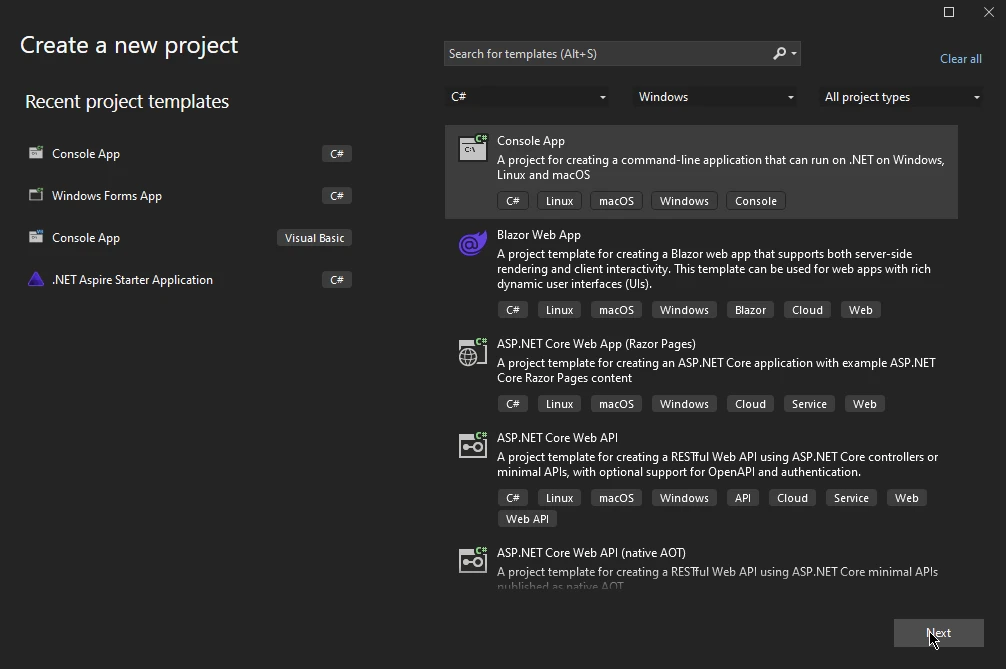Select ASP.NET Core Web App (Razor Pages) title
1006x669 pixels.
coord(596,344)
